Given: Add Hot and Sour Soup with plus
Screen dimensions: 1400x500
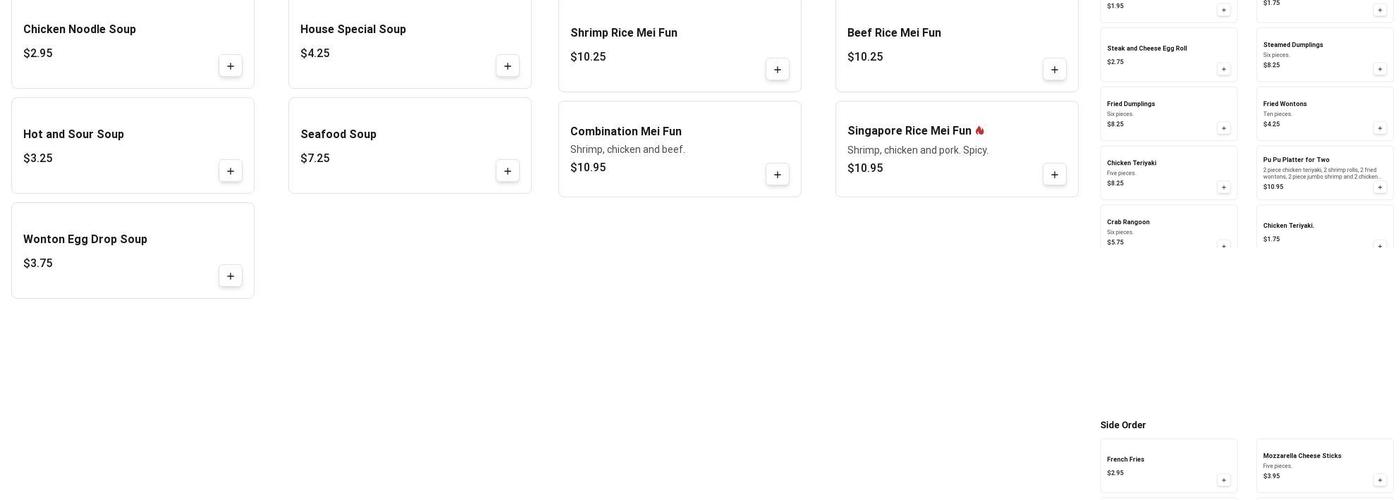Looking at the screenshot, I should point(230,171).
